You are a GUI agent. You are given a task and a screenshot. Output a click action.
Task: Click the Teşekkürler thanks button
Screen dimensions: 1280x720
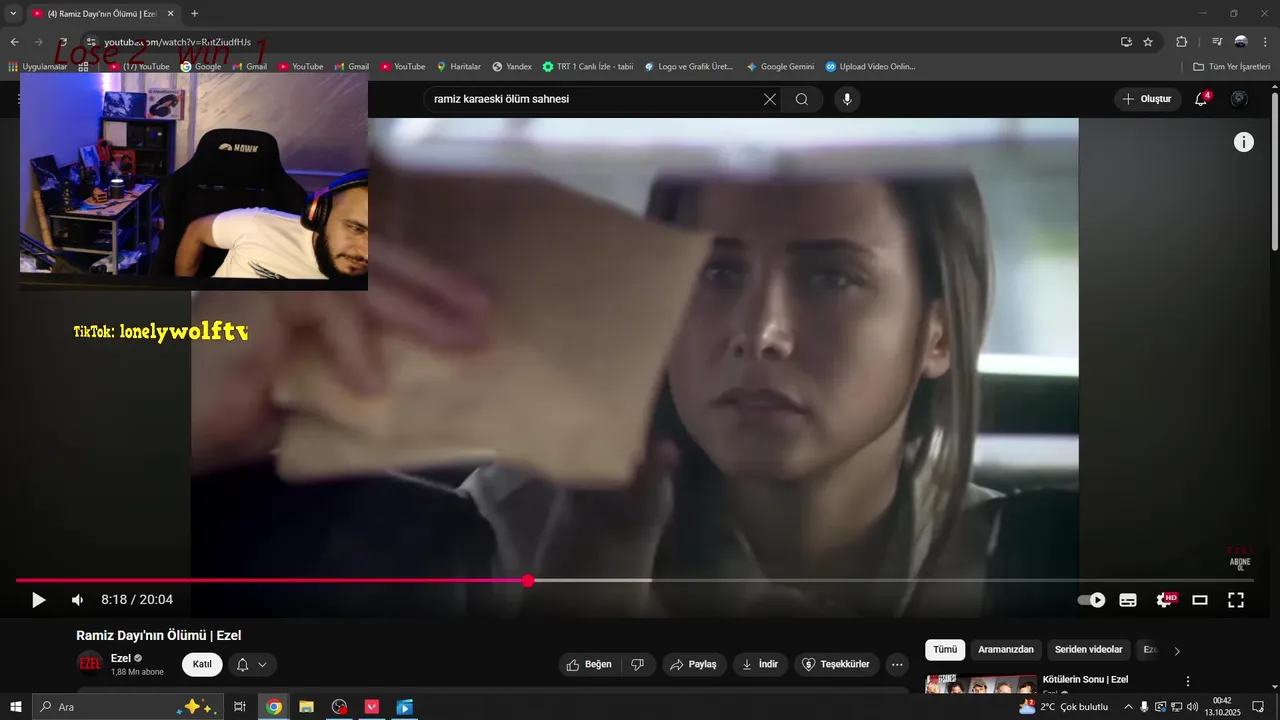pos(835,664)
